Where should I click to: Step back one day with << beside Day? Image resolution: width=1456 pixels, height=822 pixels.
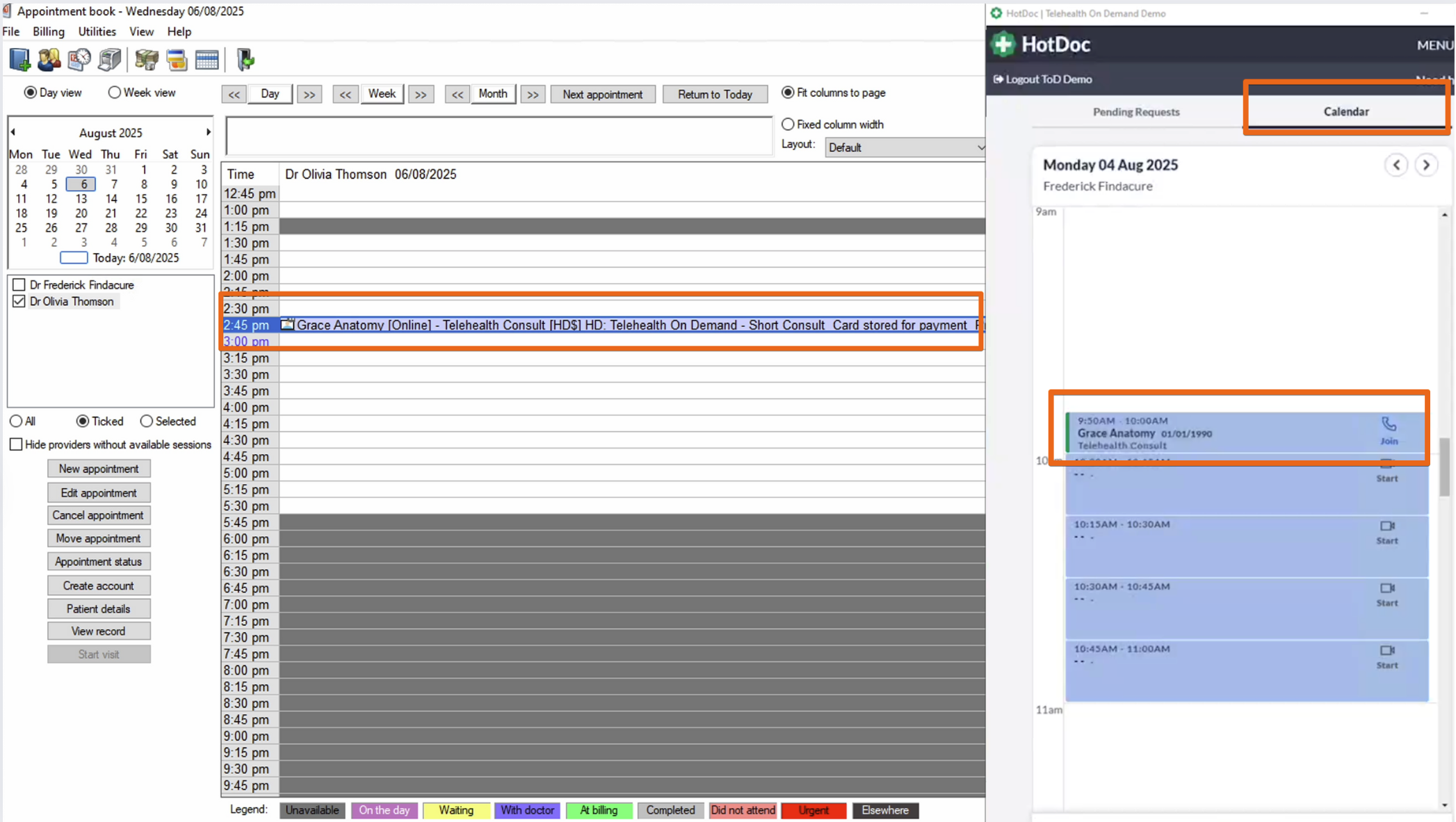[x=234, y=95]
